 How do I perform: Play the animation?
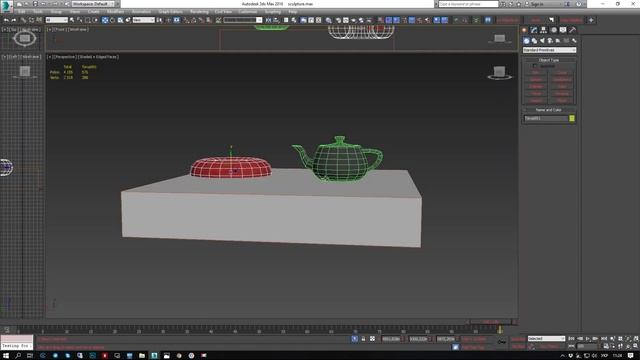[588, 338]
